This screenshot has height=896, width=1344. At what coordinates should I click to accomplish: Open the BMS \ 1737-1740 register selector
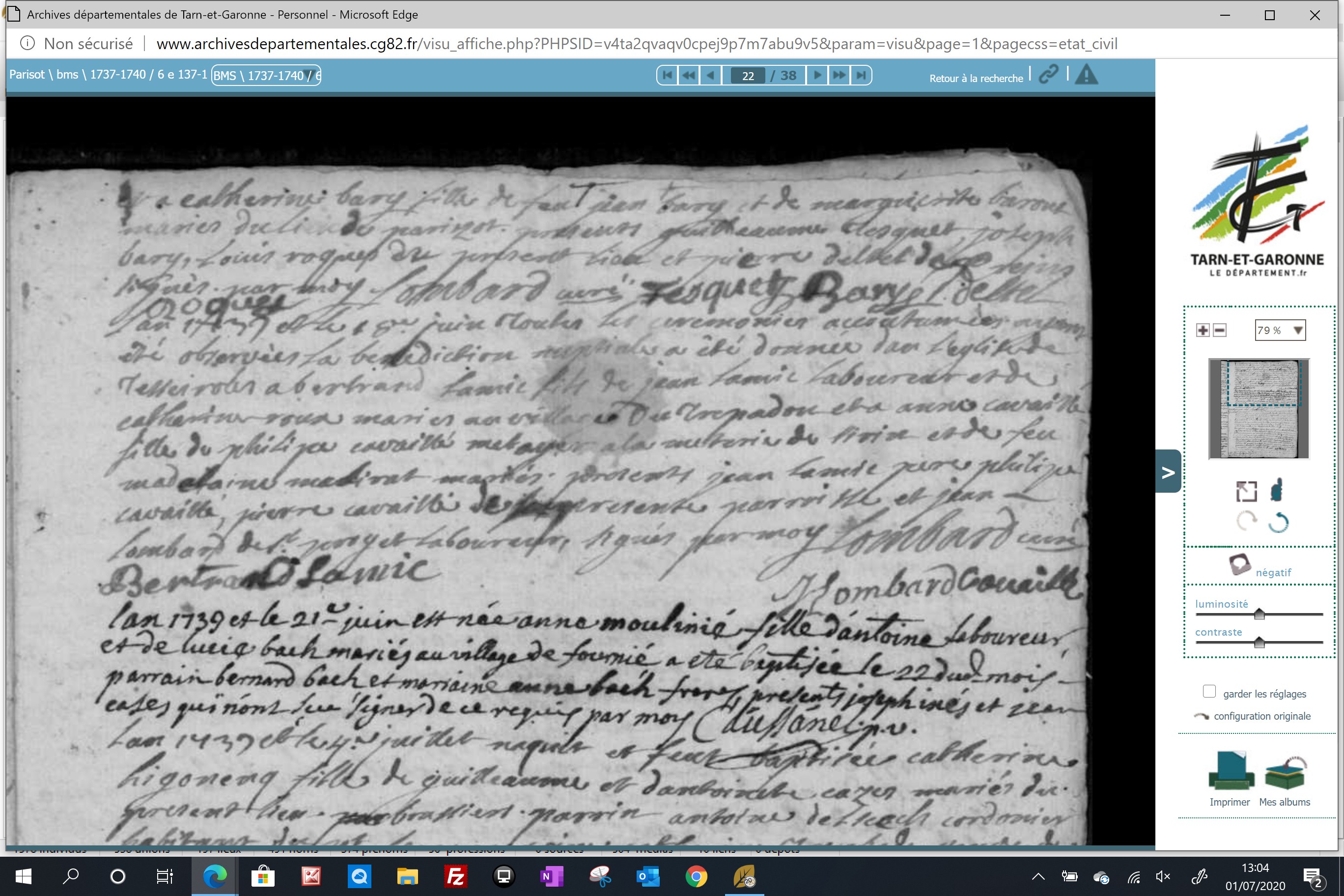(x=266, y=76)
